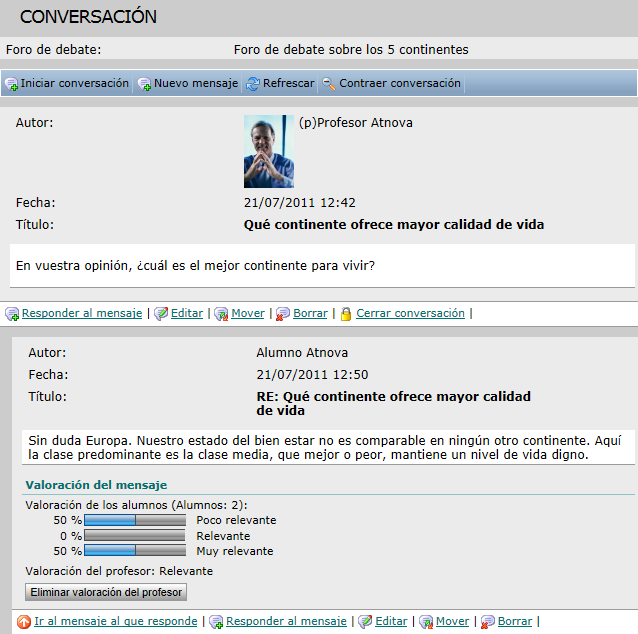The width and height of the screenshot is (638, 634).
Task: Click the Muy relevante rating bar
Action: point(135,551)
